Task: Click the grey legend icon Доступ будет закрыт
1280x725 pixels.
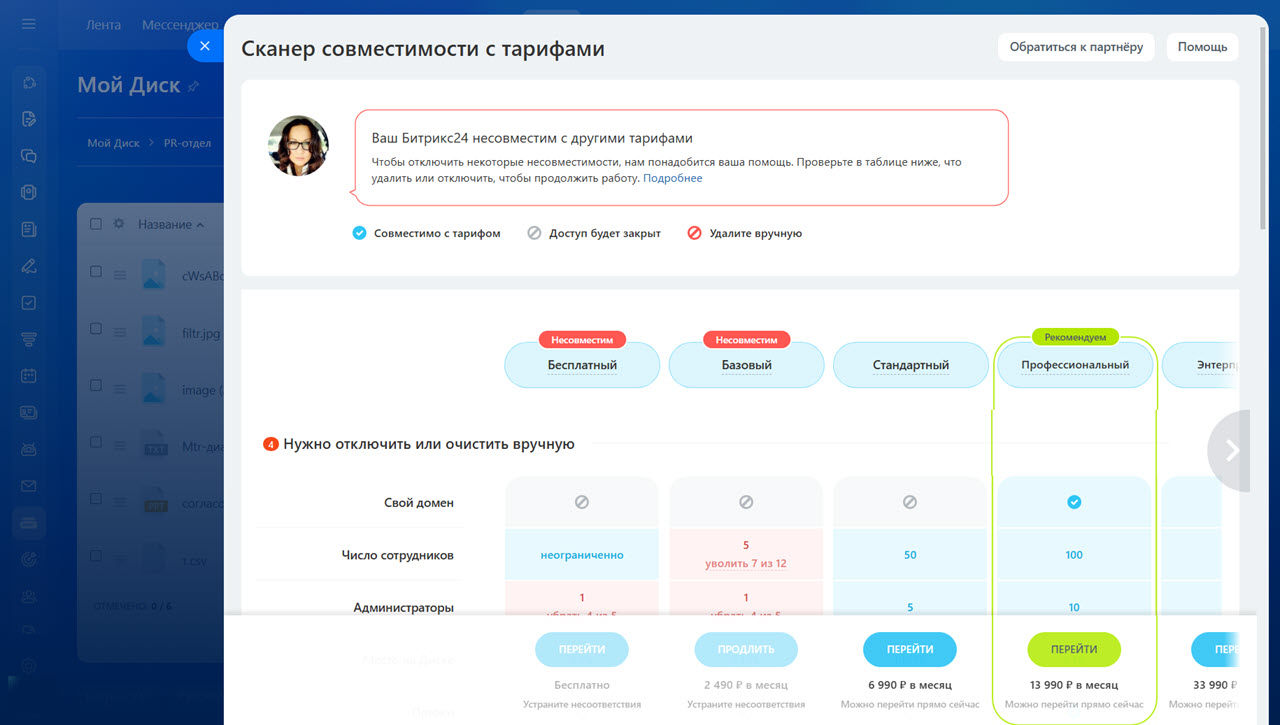Action: [534, 233]
